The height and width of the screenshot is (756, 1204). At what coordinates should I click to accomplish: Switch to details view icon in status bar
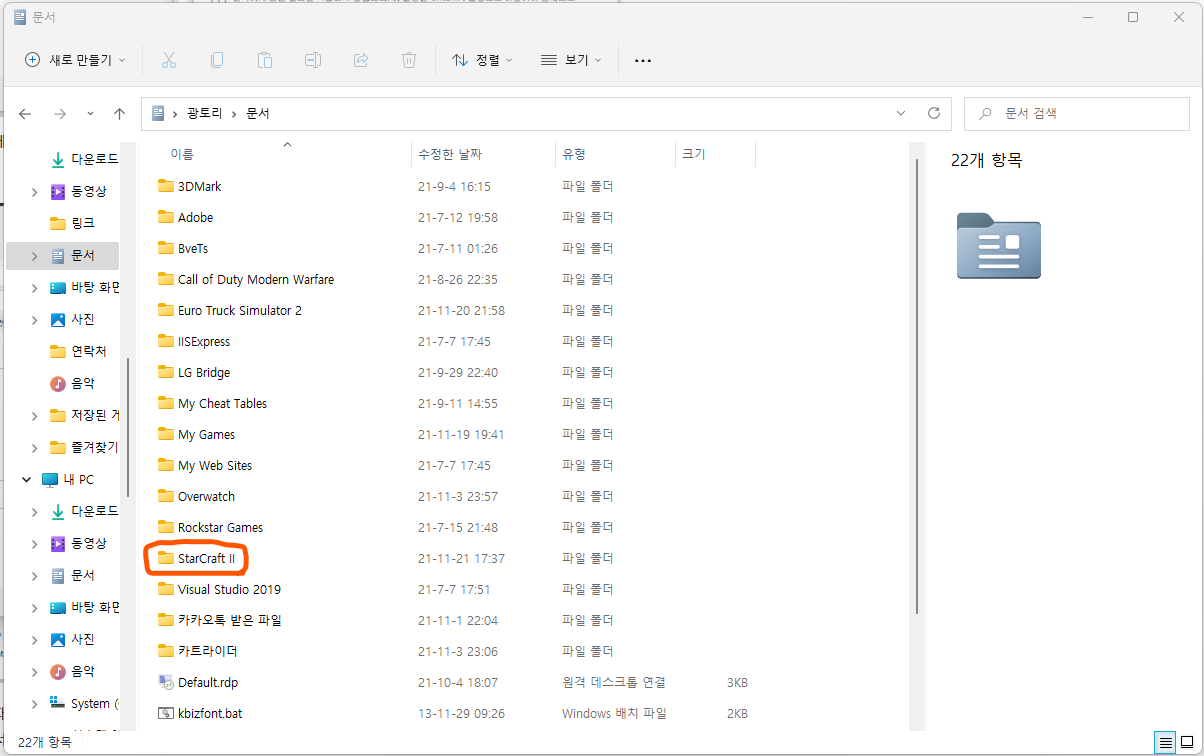(1166, 743)
